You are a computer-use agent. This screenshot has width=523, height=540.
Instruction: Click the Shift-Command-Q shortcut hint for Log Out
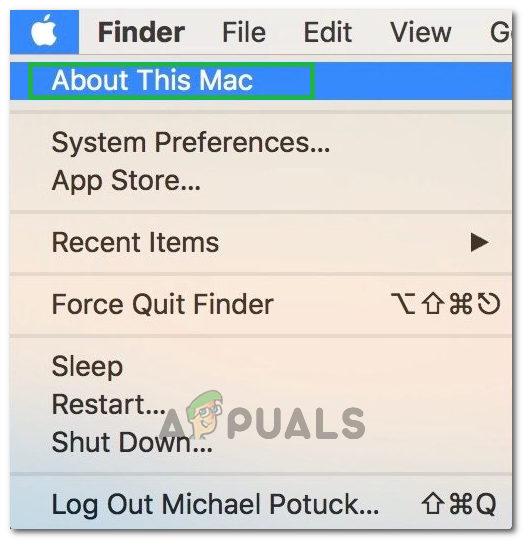(x=459, y=504)
